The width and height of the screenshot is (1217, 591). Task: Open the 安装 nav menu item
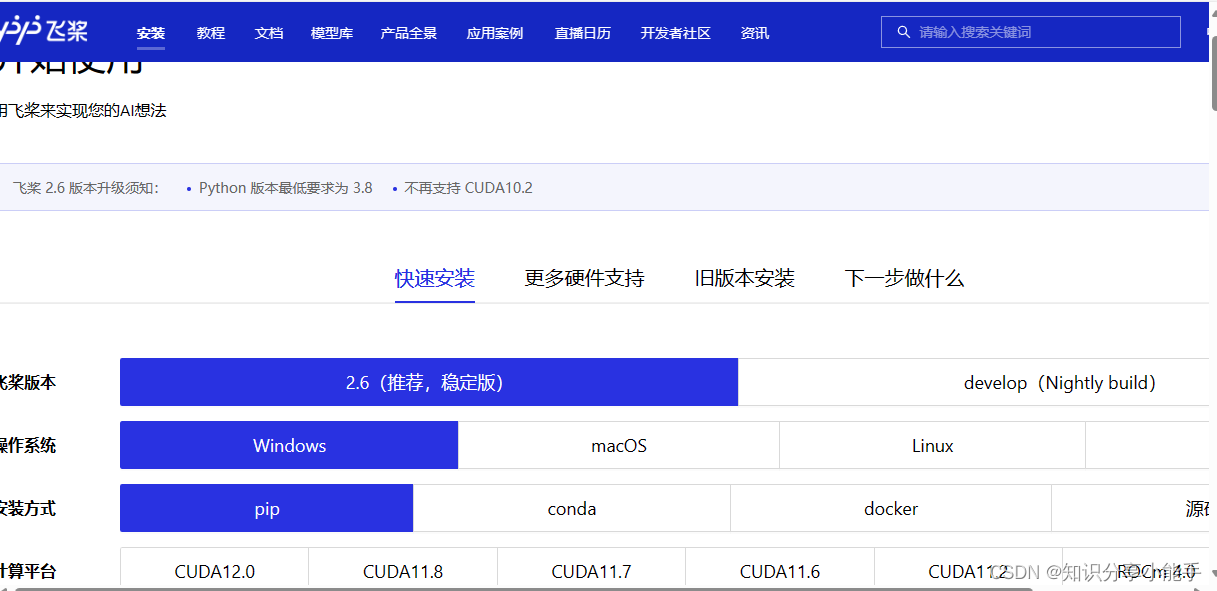pyautogui.click(x=151, y=33)
